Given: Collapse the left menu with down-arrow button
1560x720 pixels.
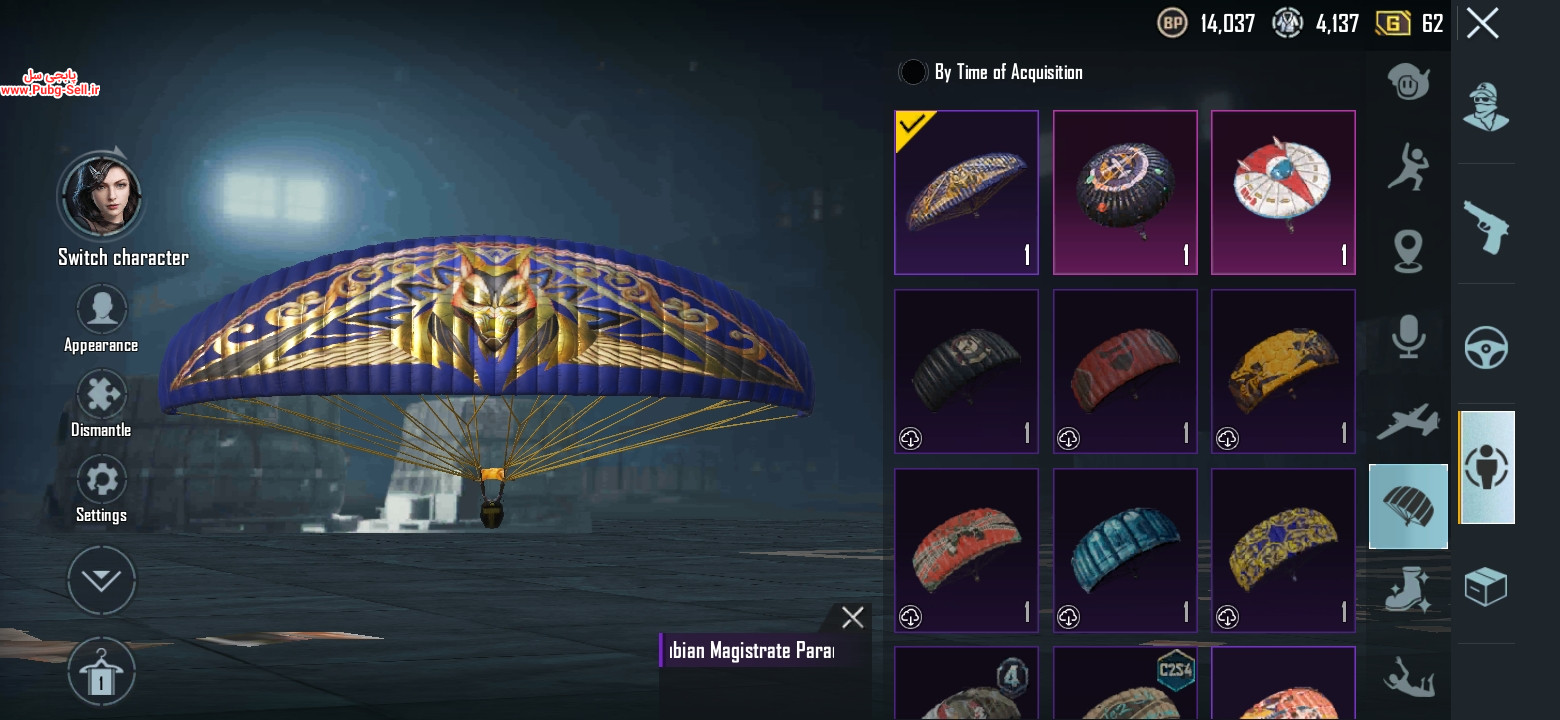Looking at the screenshot, I should (101, 580).
